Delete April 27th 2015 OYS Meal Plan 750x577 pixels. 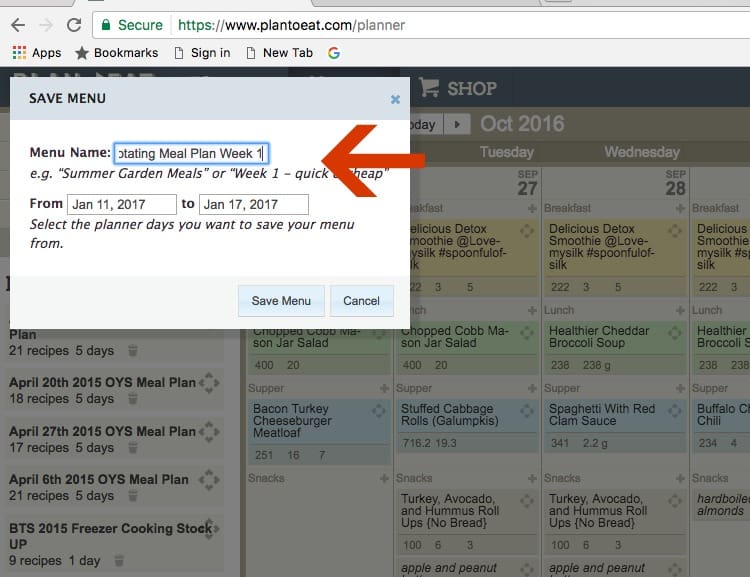click(x=133, y=448)
